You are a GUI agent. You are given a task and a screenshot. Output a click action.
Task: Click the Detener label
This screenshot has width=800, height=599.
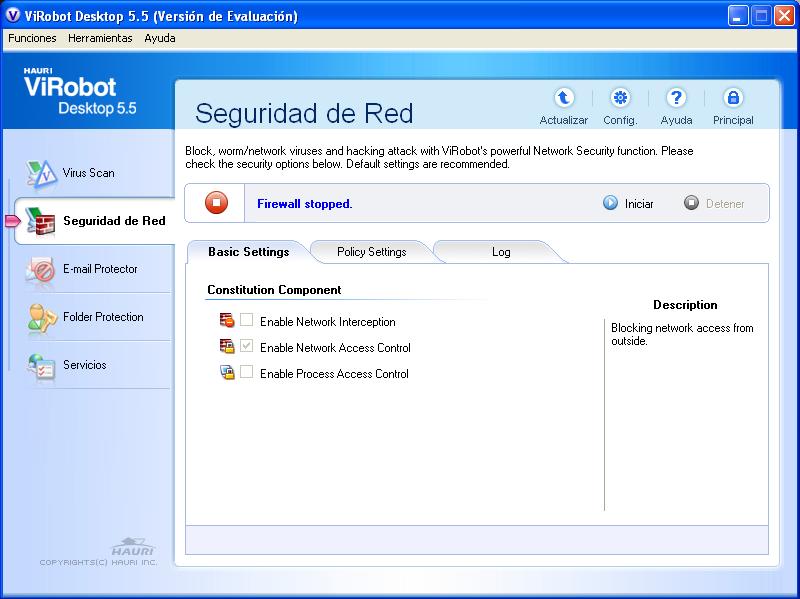pos(725,204)
